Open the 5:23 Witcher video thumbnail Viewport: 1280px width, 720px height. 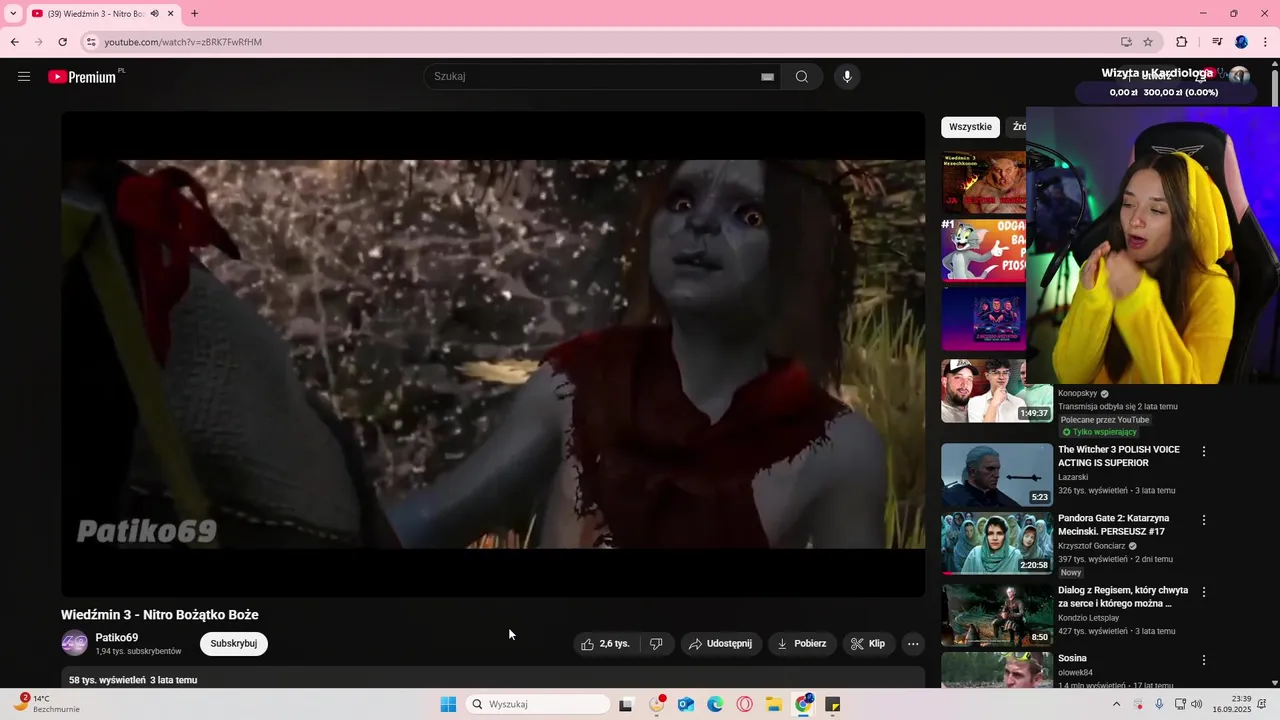pyautogui.click(x=997, y=475)
